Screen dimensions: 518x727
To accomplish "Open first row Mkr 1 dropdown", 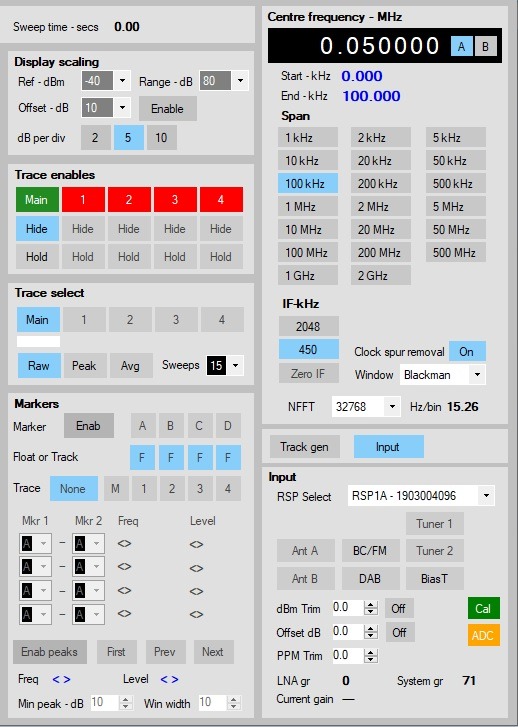I will (35, 543).
